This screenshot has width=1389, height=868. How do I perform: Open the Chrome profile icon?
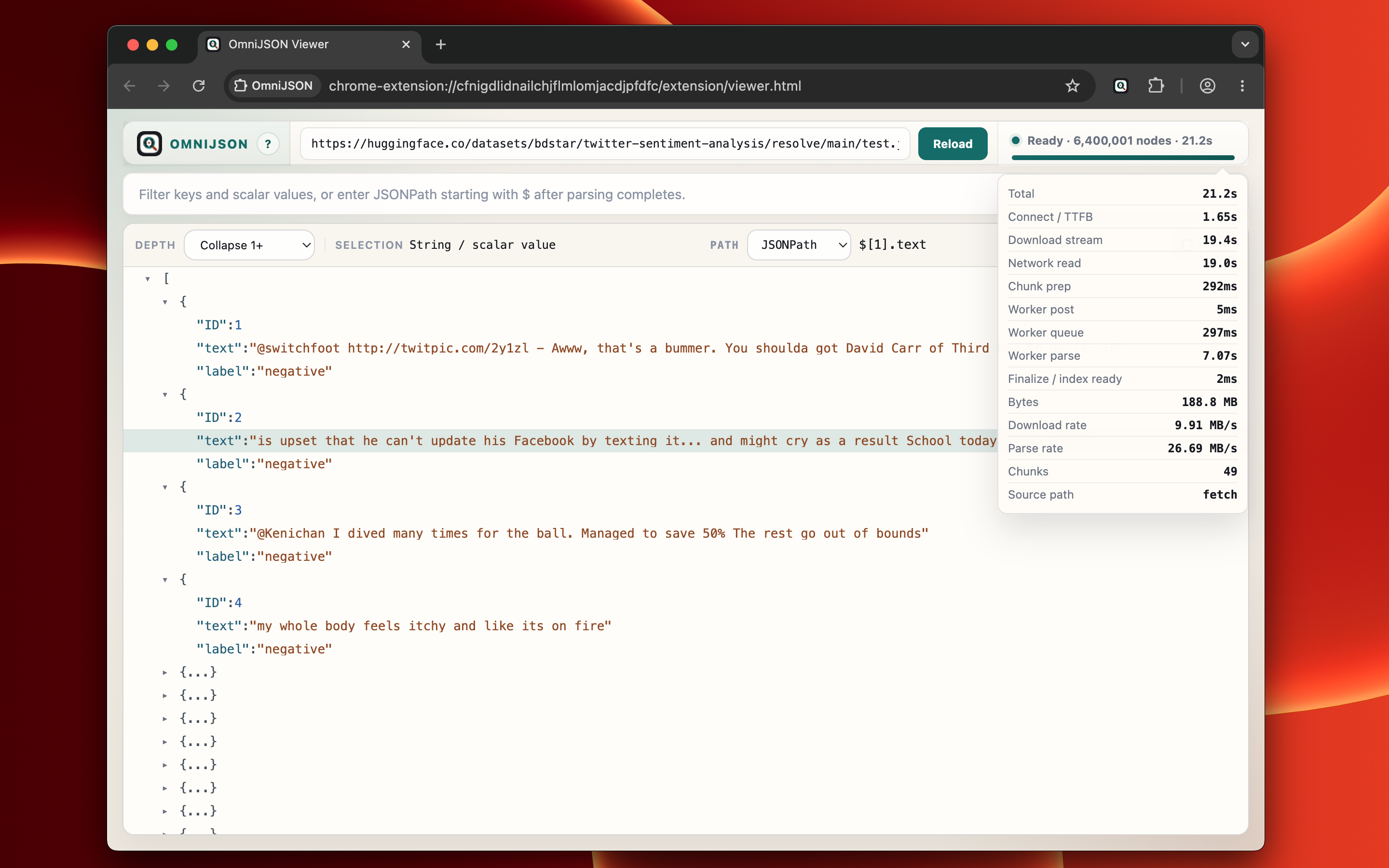(1207, 86)
